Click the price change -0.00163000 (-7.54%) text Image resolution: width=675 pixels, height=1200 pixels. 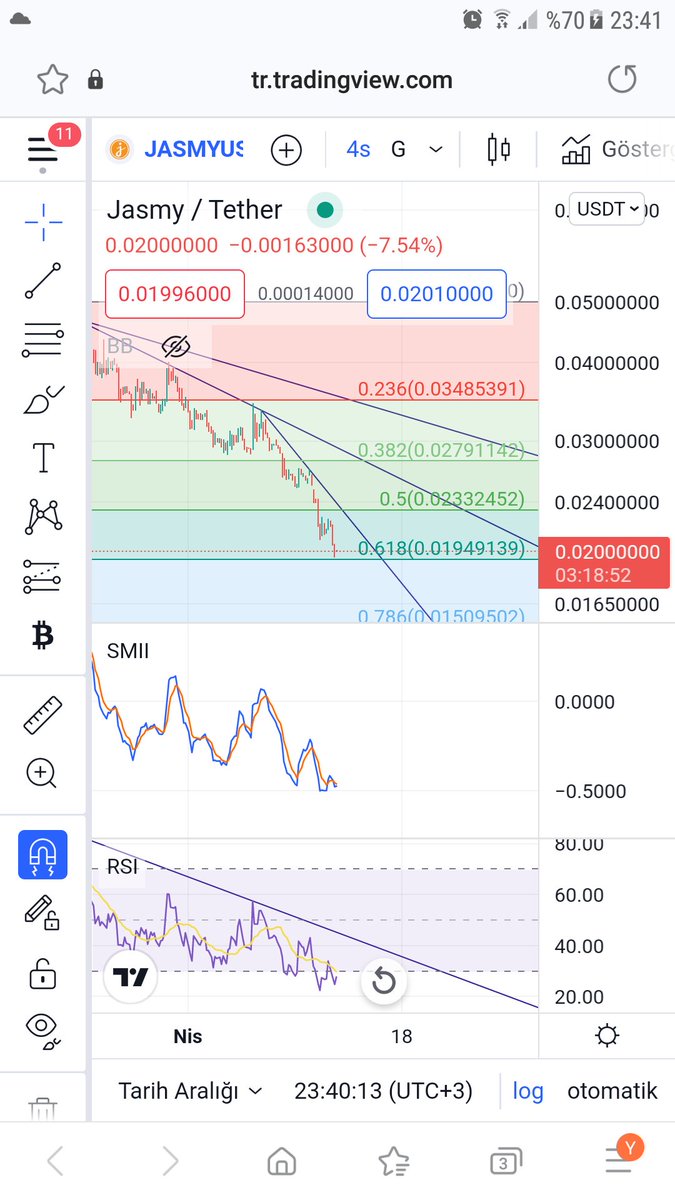(335, 245)
